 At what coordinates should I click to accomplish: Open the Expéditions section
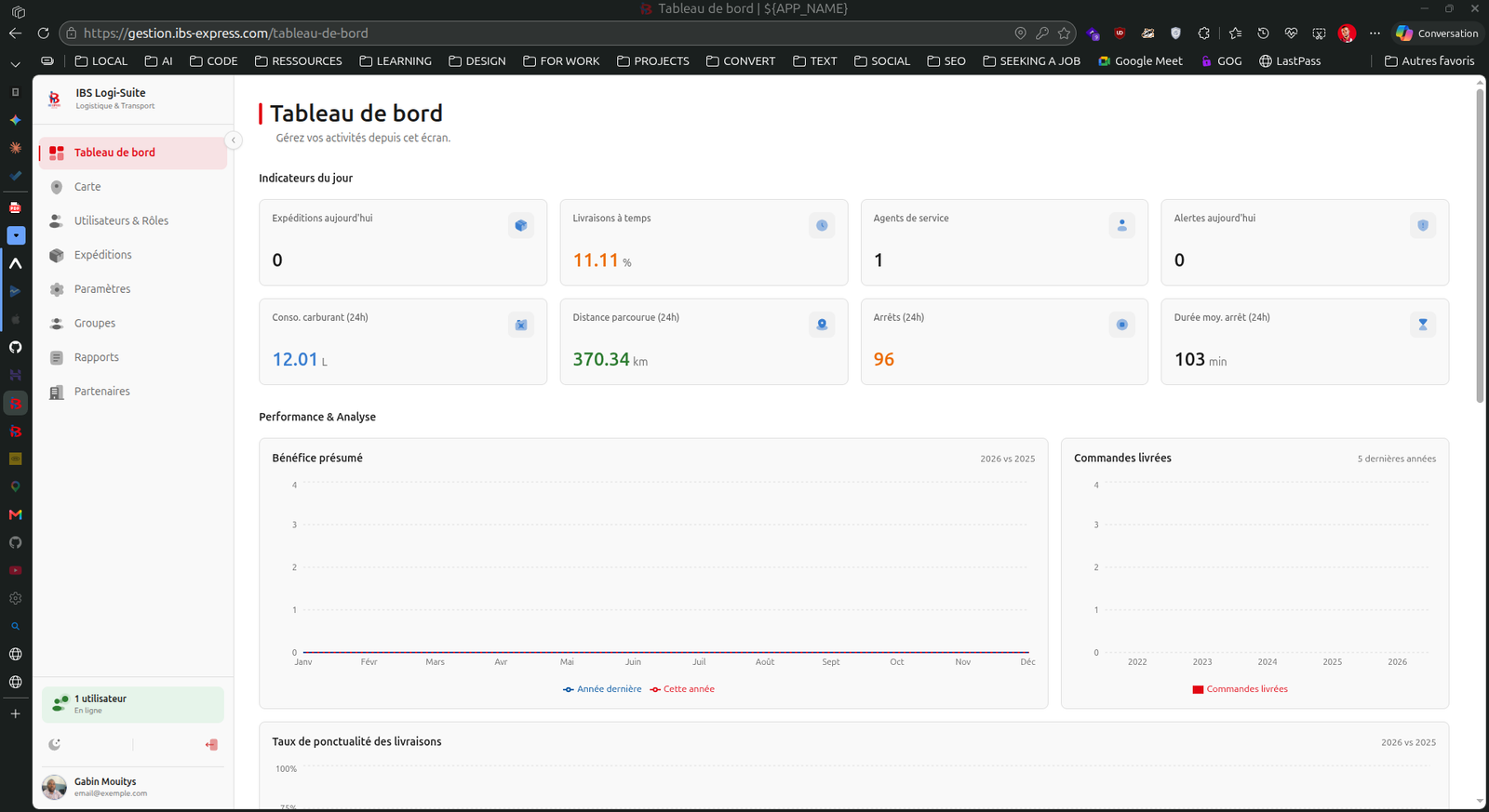pyautogui.click(x=133, y=255)
